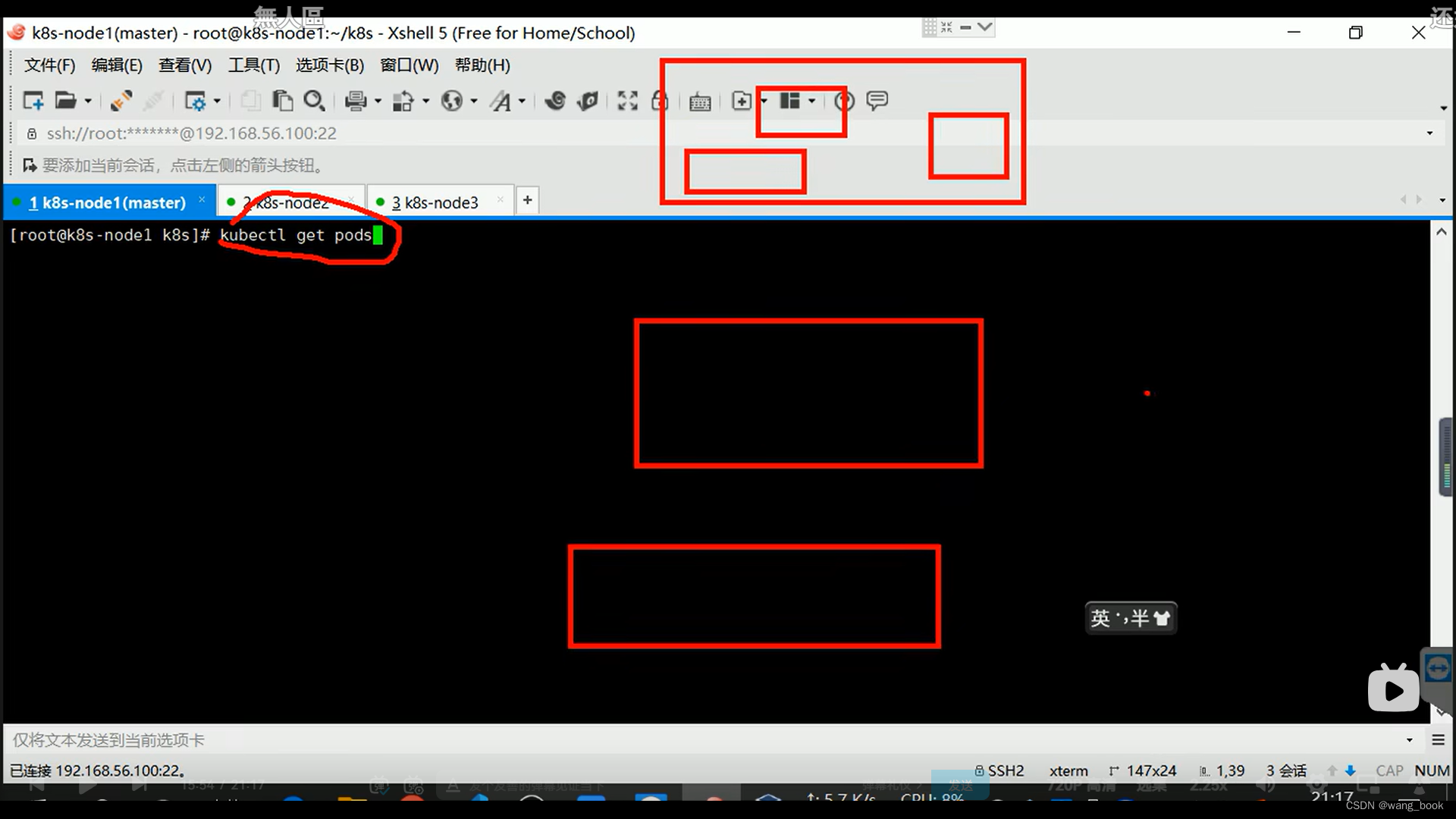Toggle IME 半 half-width mode
This screenshot has height=819, width=1456.
1140,618
